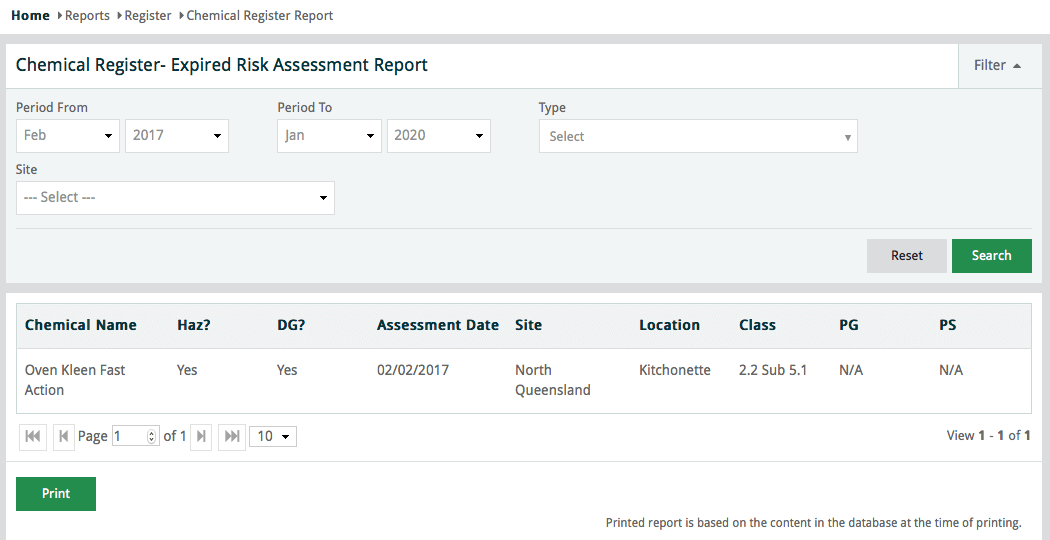1050x540 pixels.
Task: Go to next page of results
Action: click(x=201, y=437)
